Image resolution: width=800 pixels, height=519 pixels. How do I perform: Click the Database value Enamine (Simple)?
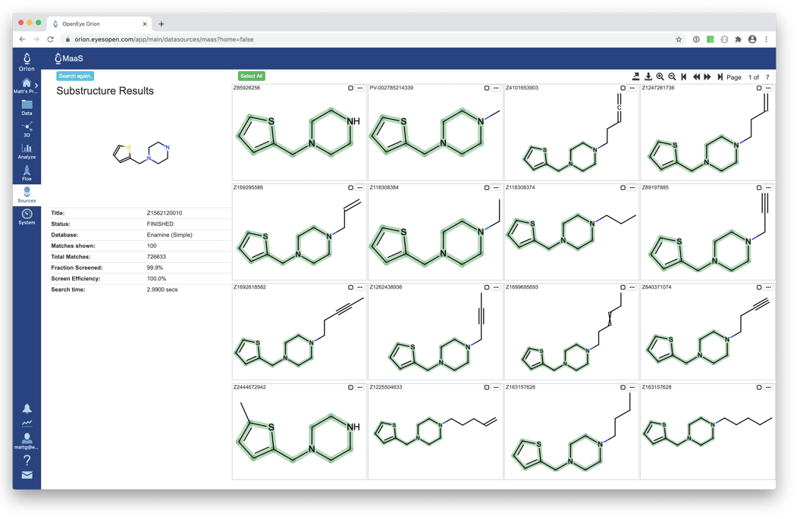coord(169,235)
